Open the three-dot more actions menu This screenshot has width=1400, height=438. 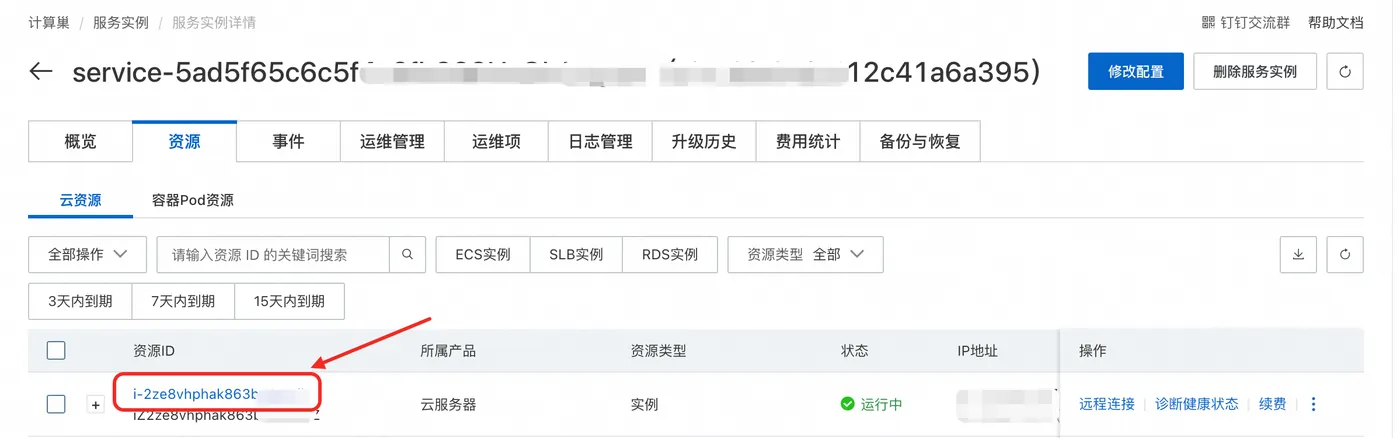click(x=1314, y=404)
